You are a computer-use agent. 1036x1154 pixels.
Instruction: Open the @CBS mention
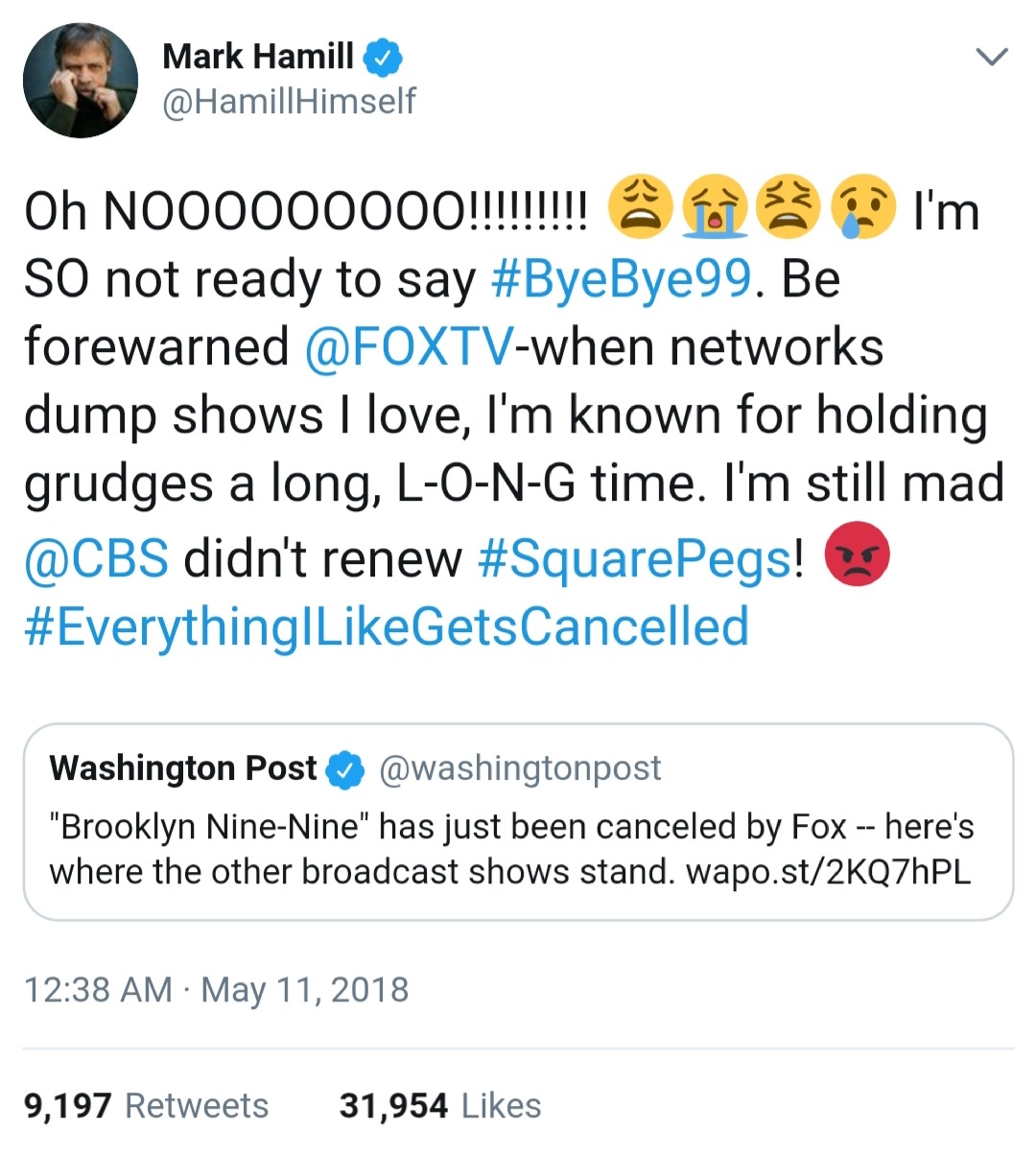tap(96, 557)
